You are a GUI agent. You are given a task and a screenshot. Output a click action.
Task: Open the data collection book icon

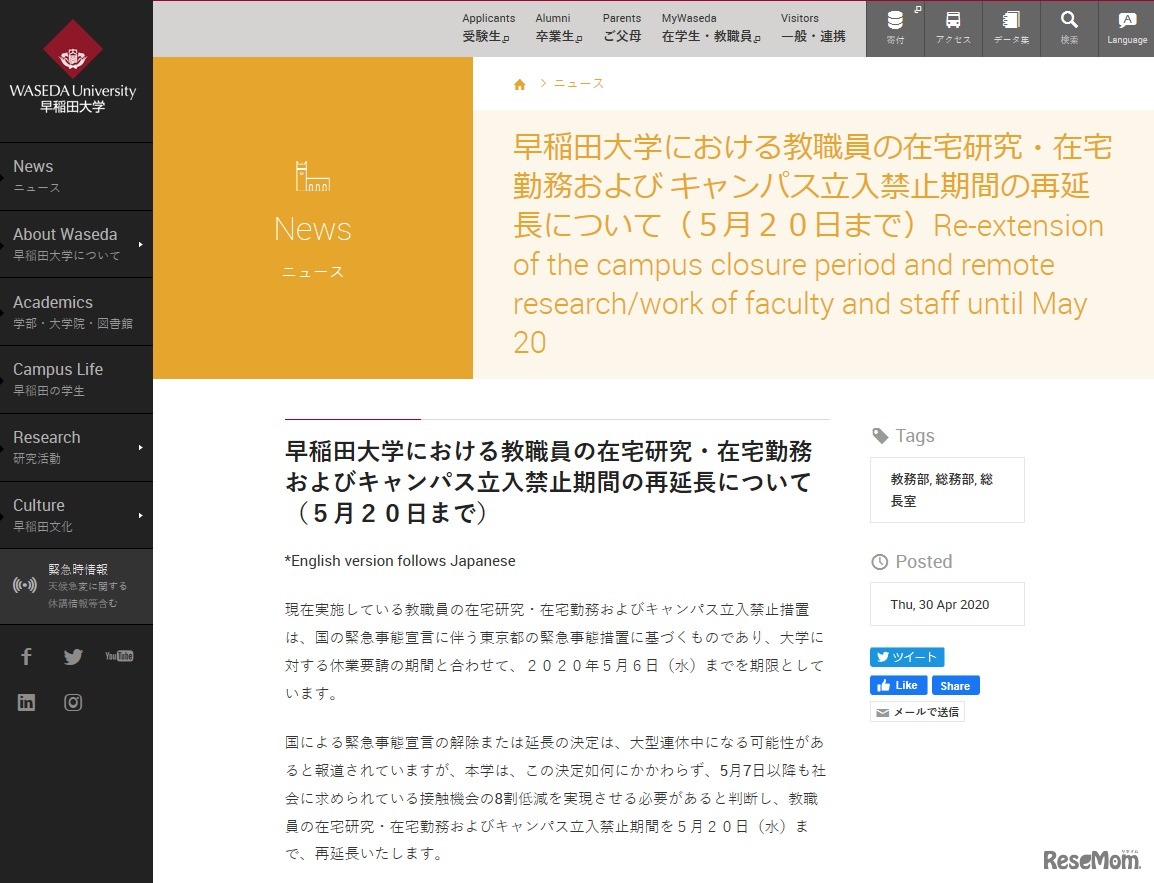tap(1011, 22)
